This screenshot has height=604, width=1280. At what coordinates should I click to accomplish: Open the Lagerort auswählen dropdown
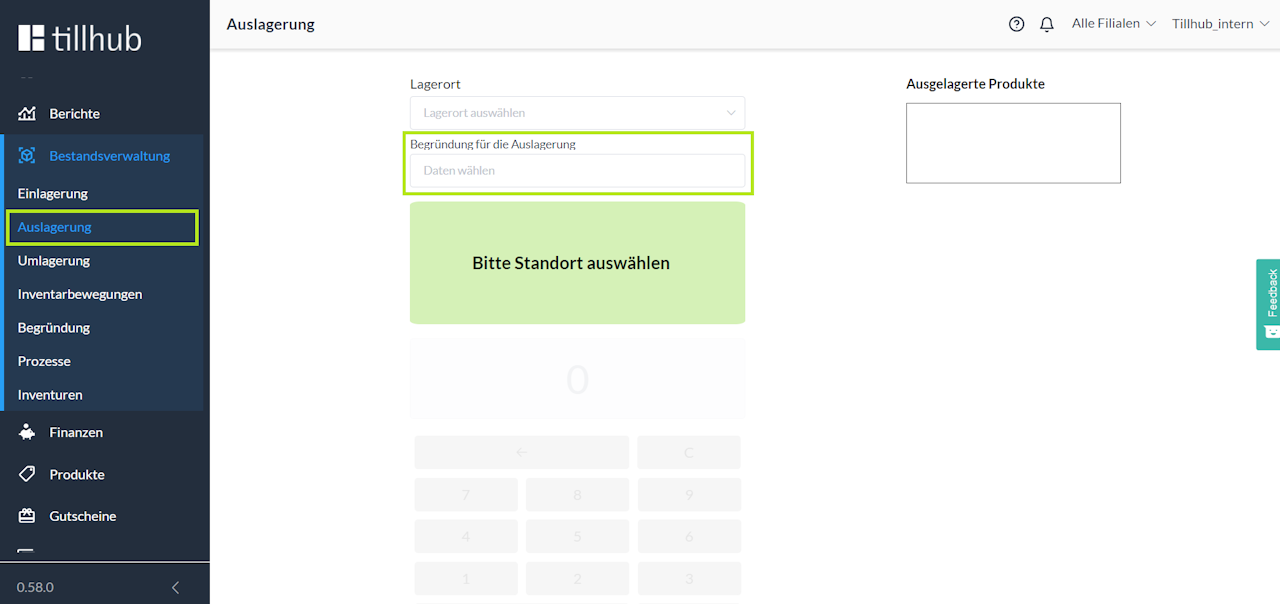[577, 113]
